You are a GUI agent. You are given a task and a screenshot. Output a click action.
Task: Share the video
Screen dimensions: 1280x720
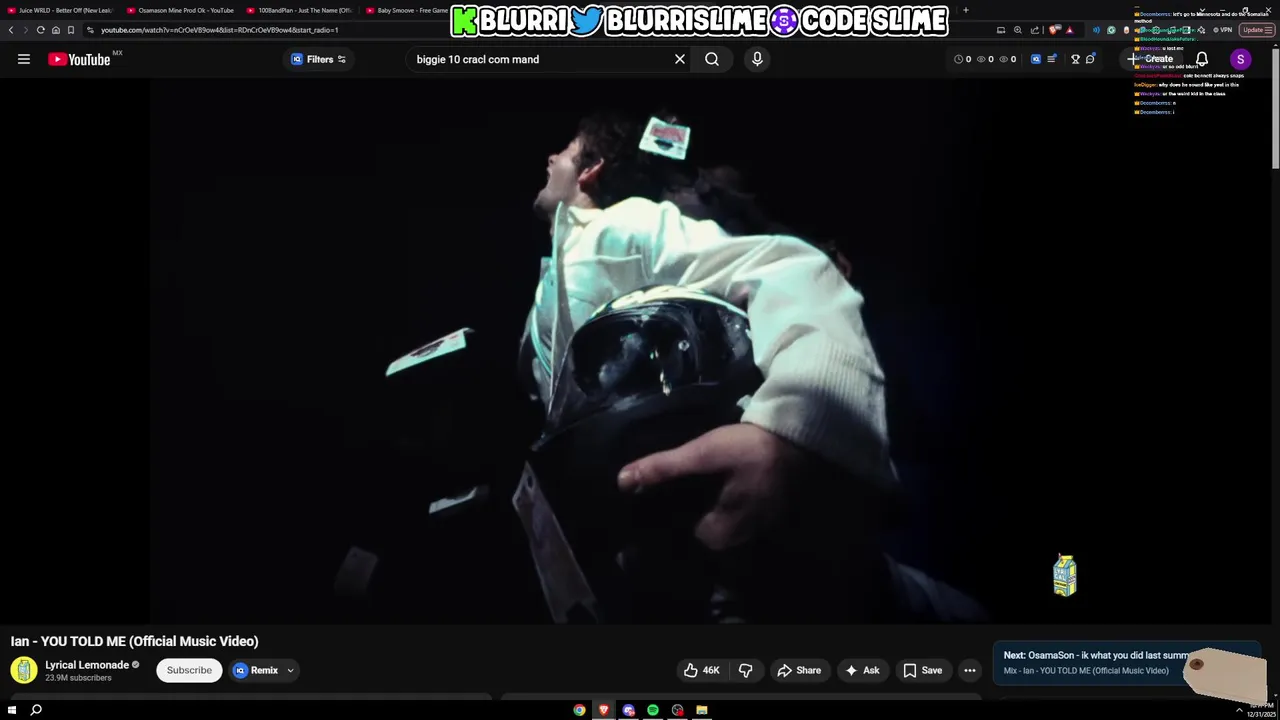click(x=799, y=670)
